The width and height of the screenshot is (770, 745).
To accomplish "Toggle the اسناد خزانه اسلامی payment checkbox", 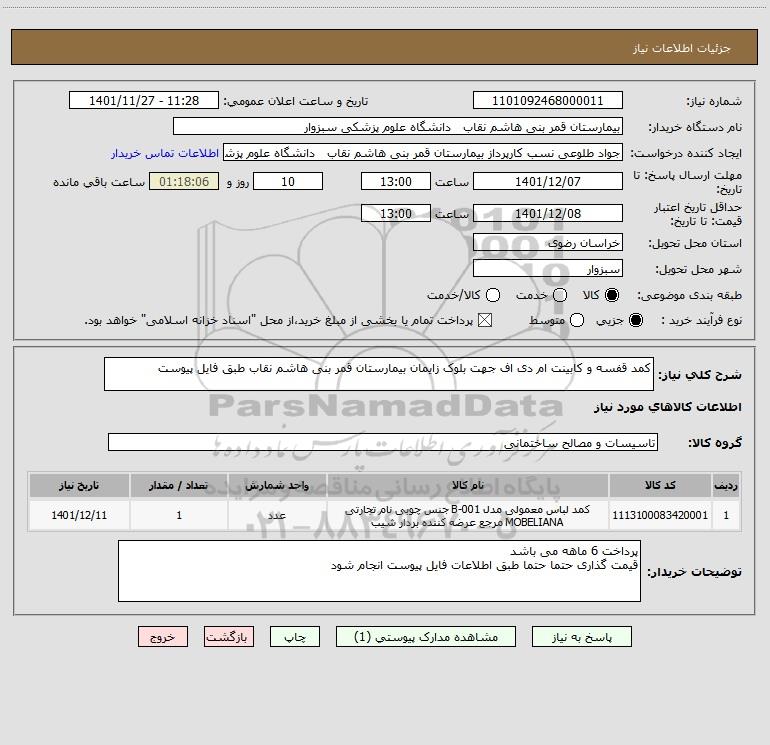I will (x=485, y=321).
